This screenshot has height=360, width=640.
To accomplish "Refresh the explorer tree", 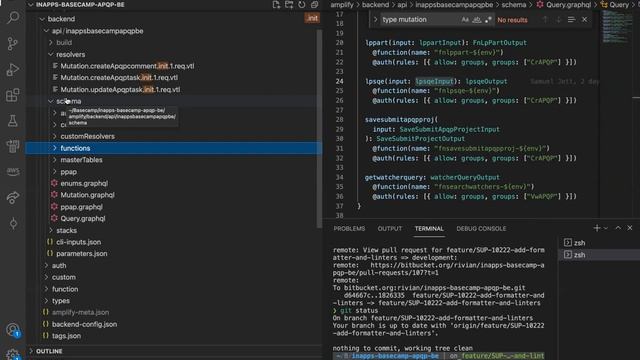I will coord(302,4).
